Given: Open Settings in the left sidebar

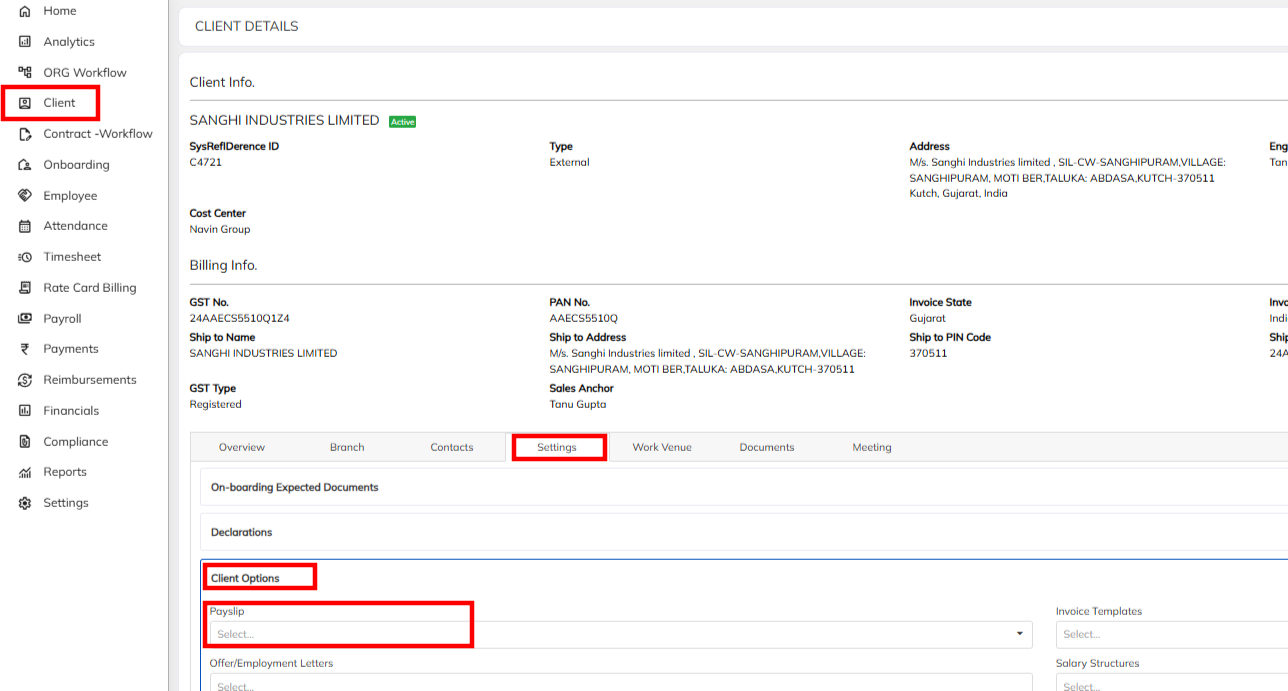Looking at the screenshot, I should click(66, 503).
